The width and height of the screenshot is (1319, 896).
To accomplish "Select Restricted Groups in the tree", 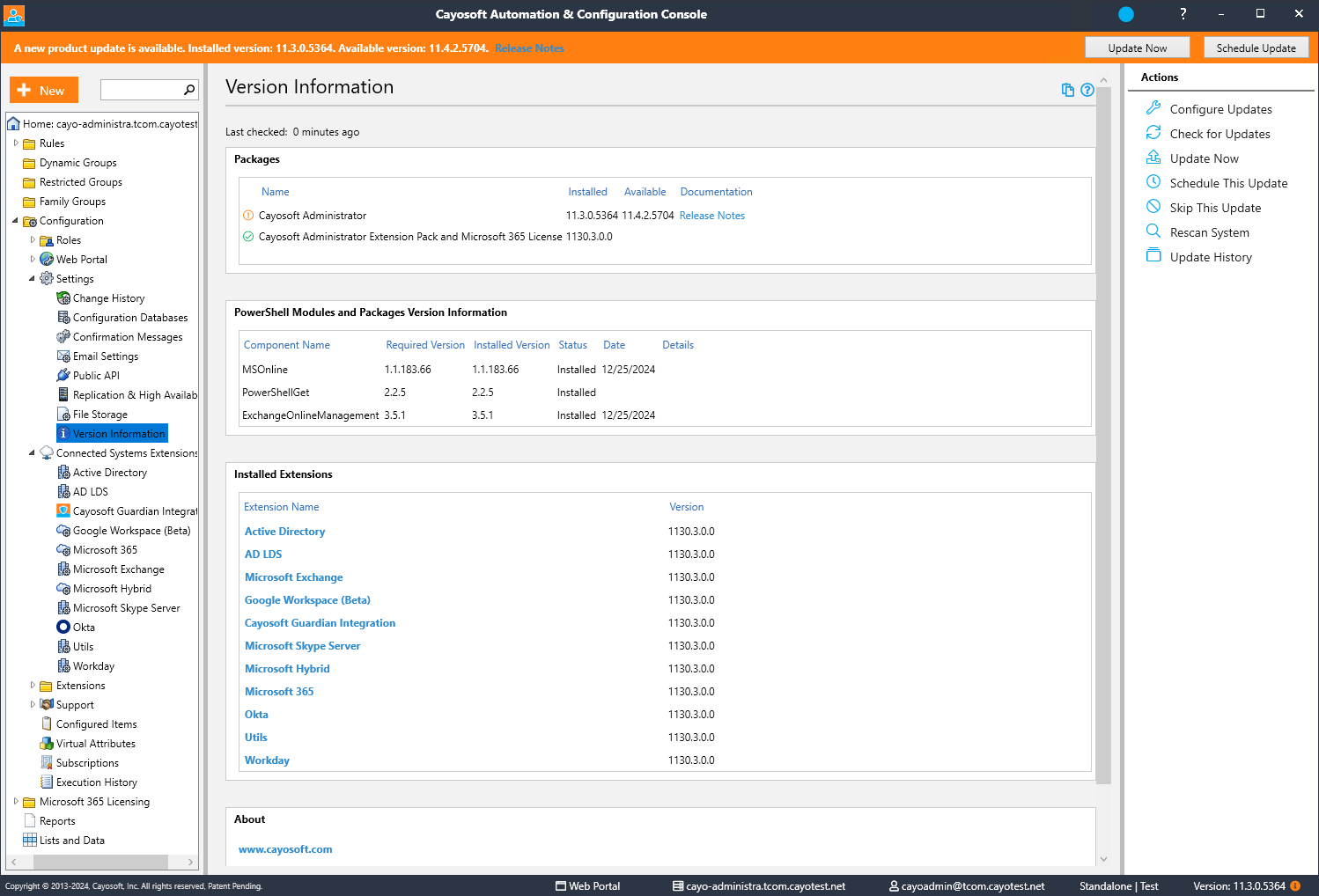I will [81, 182].
